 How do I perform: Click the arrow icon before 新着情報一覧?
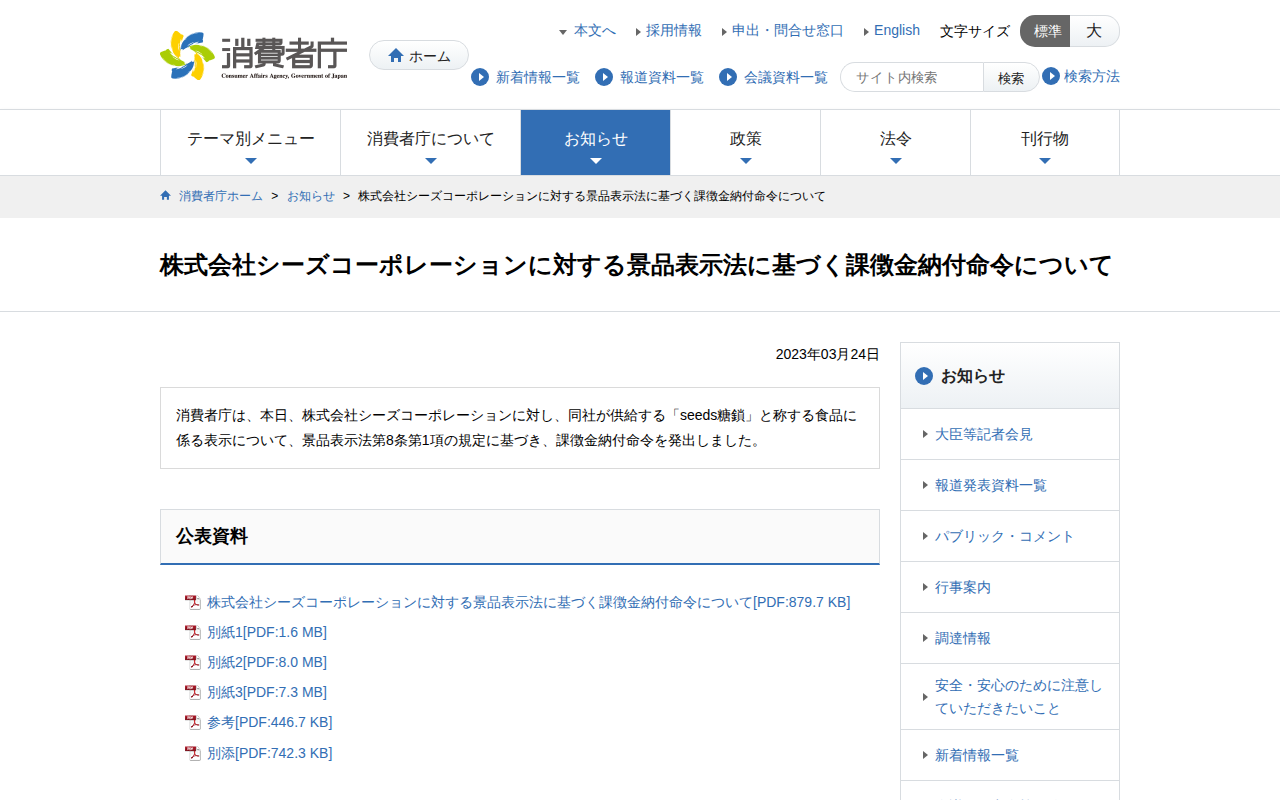(x=478, y=77)
